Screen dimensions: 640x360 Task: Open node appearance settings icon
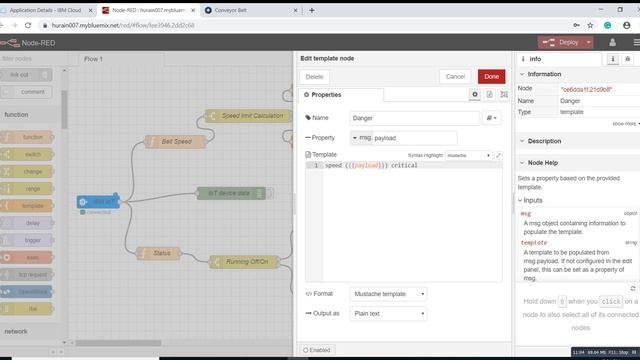(x=504, y=94)
